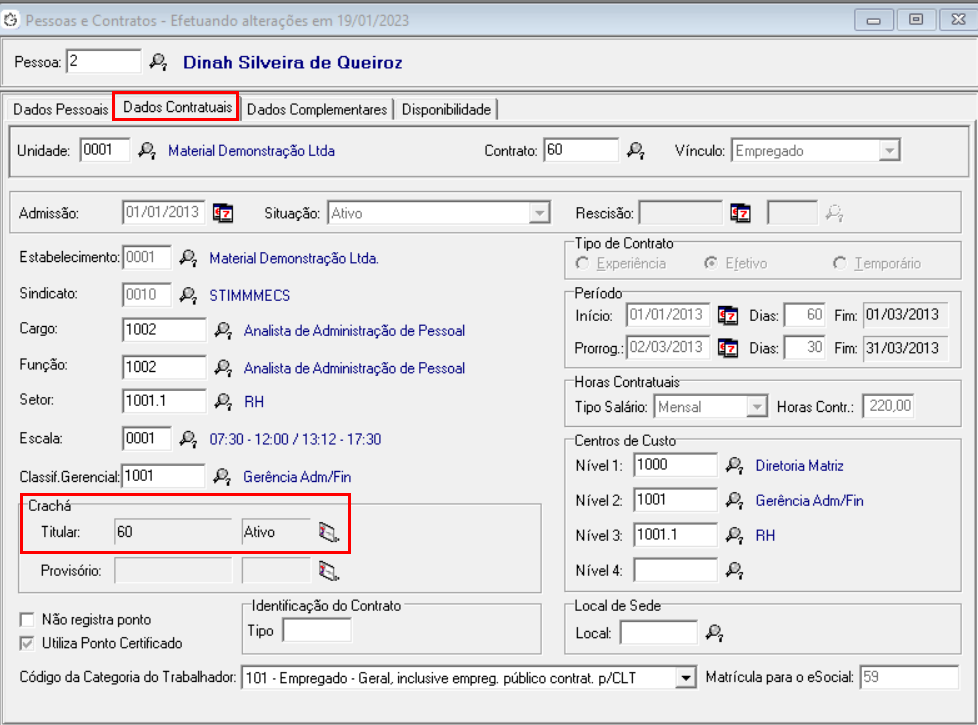This screenshot has height=725, width=978.
Task: Expand the Tipo Salário dropdown
Action: pos(757,406)
